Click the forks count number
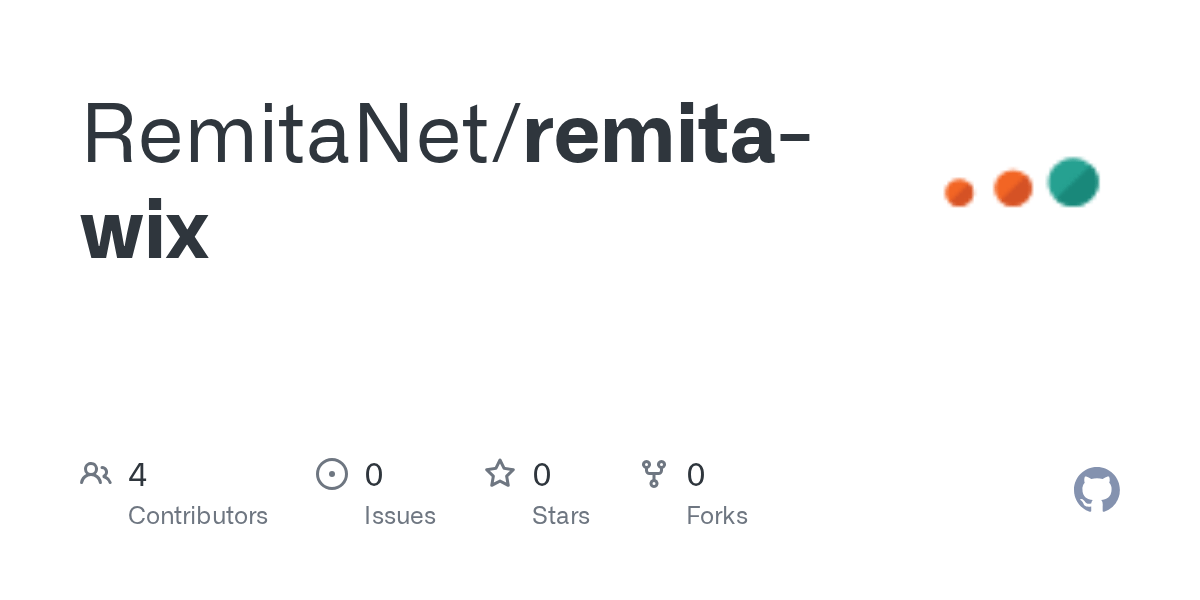 pyautogui.click(x=696, y=474)
